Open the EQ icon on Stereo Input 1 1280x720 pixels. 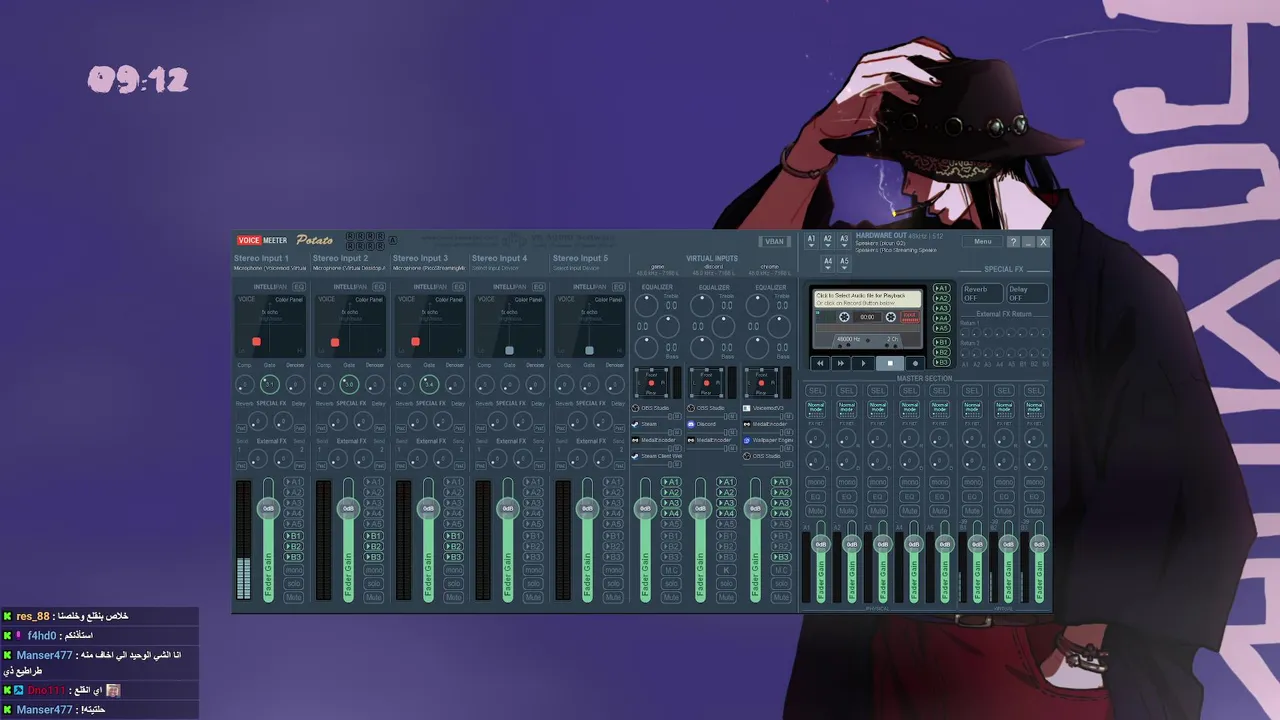pyautogui.click(x=298, y=287)
